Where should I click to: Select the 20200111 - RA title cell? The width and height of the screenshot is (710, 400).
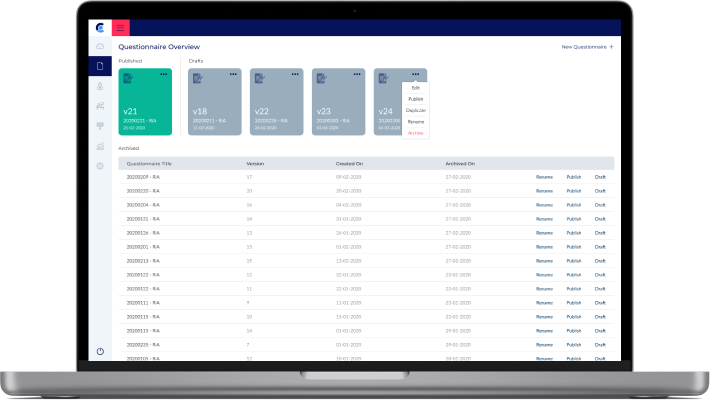(143, 303)
